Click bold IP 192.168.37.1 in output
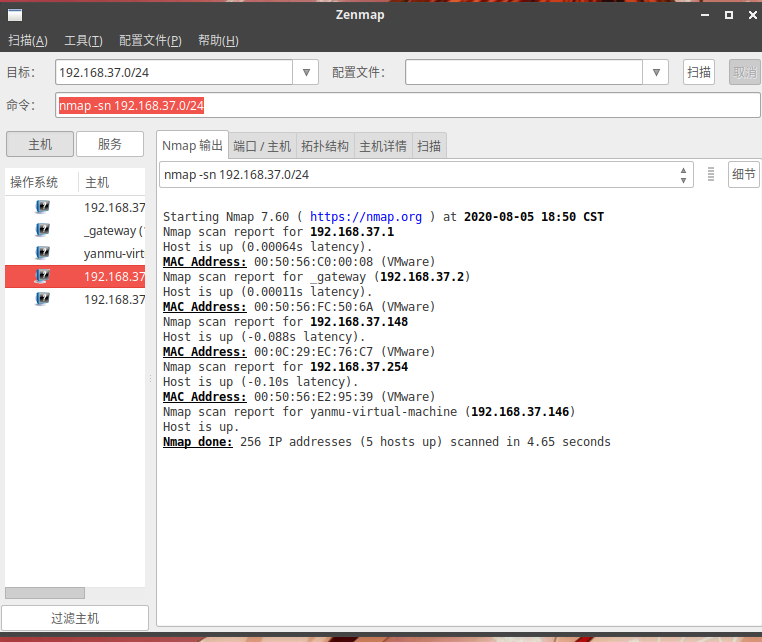 (352, 232)
